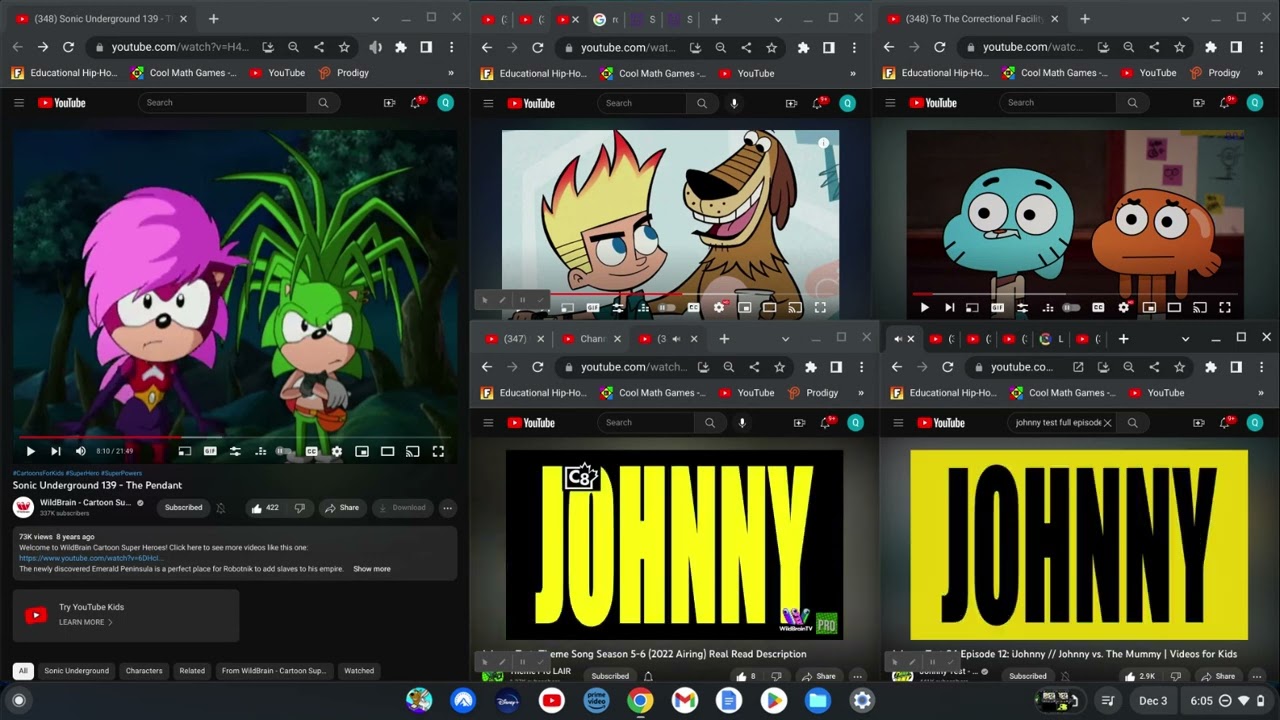Open YouTube guide menu in Sonic Underground window
Image resolution: width=1280 pixels, height=720 pixels.
(x=18, y=102)
